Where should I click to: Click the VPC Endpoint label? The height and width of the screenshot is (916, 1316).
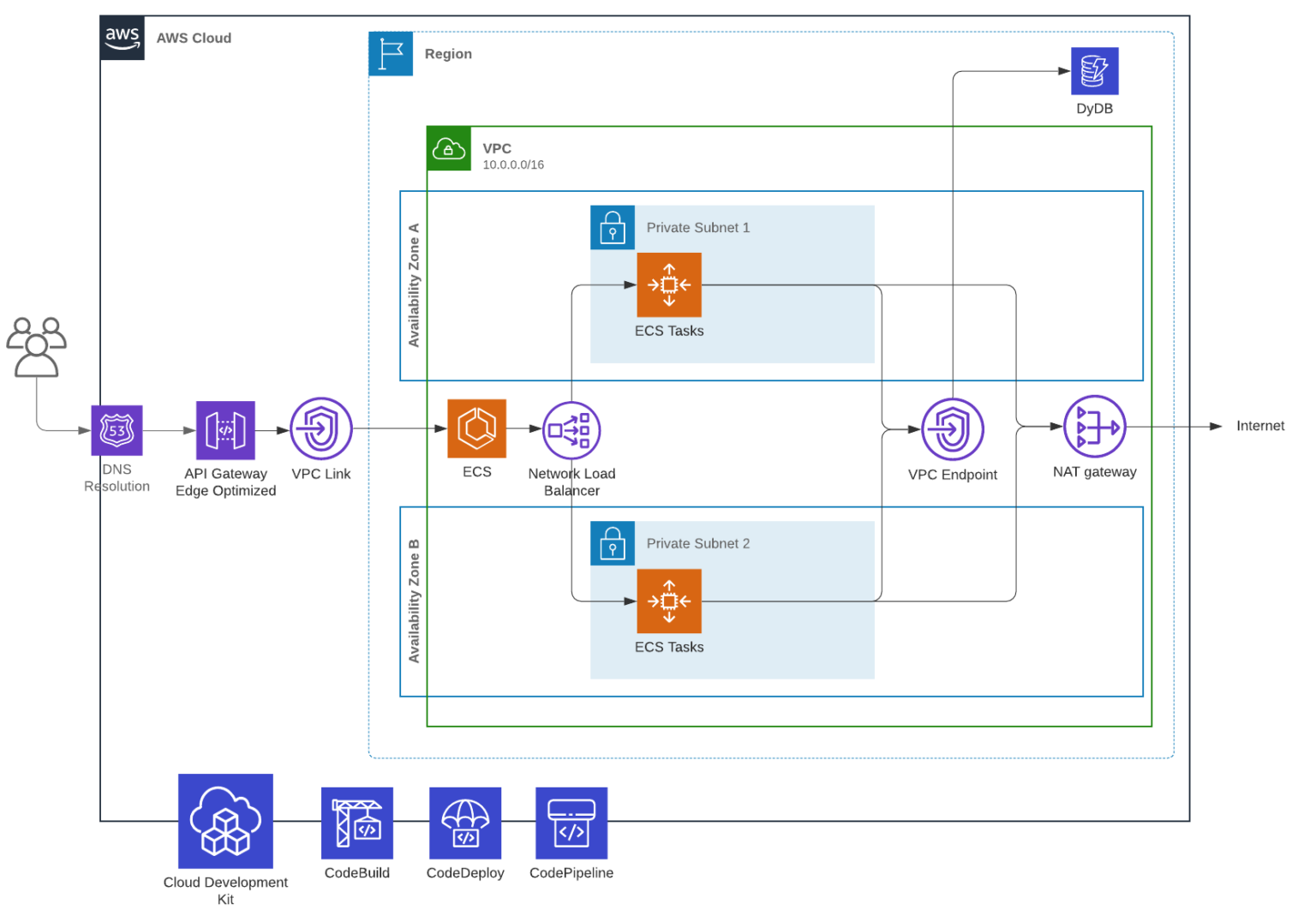point(953,475)
